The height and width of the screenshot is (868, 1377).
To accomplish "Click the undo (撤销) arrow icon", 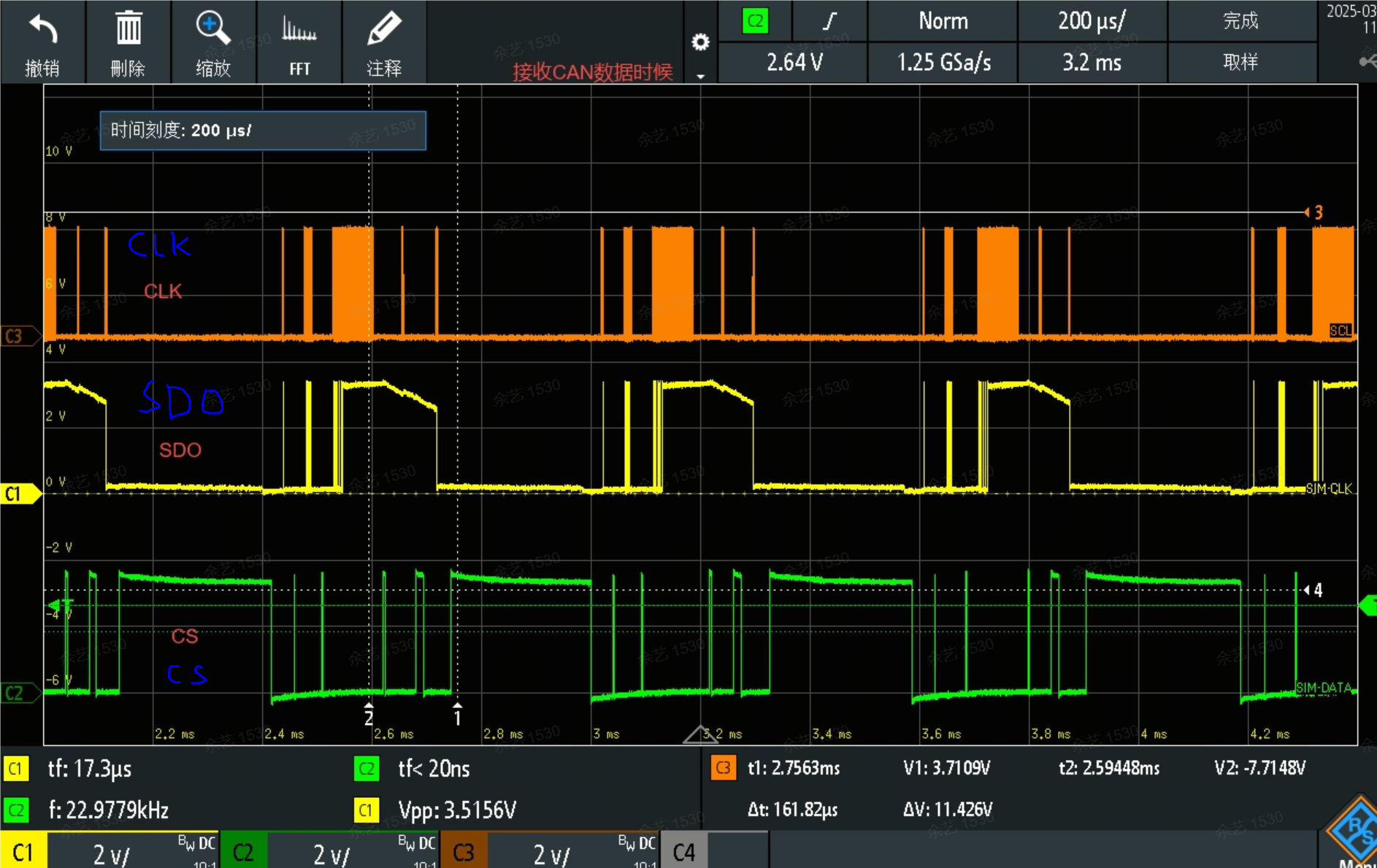I will (43, 29).
